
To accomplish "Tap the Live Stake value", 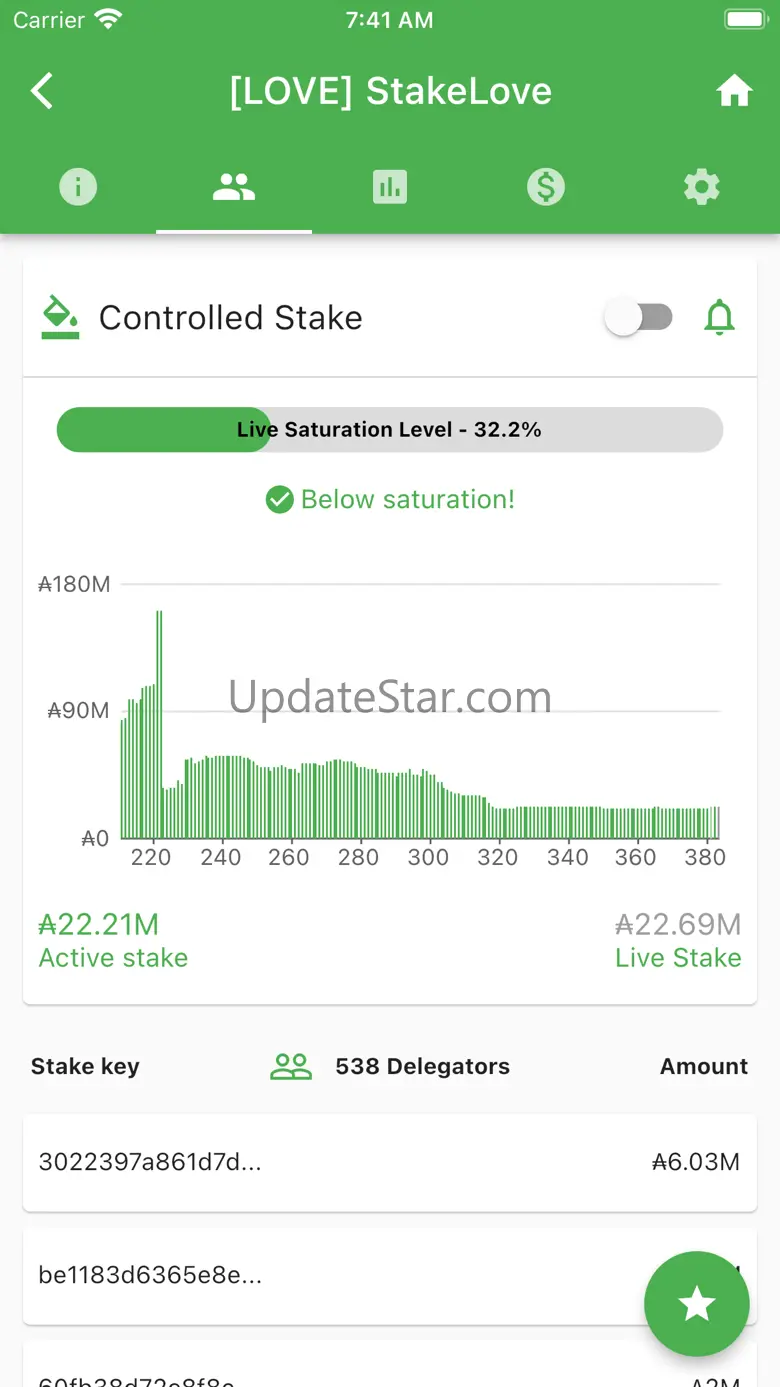I will tap(678, 925).
